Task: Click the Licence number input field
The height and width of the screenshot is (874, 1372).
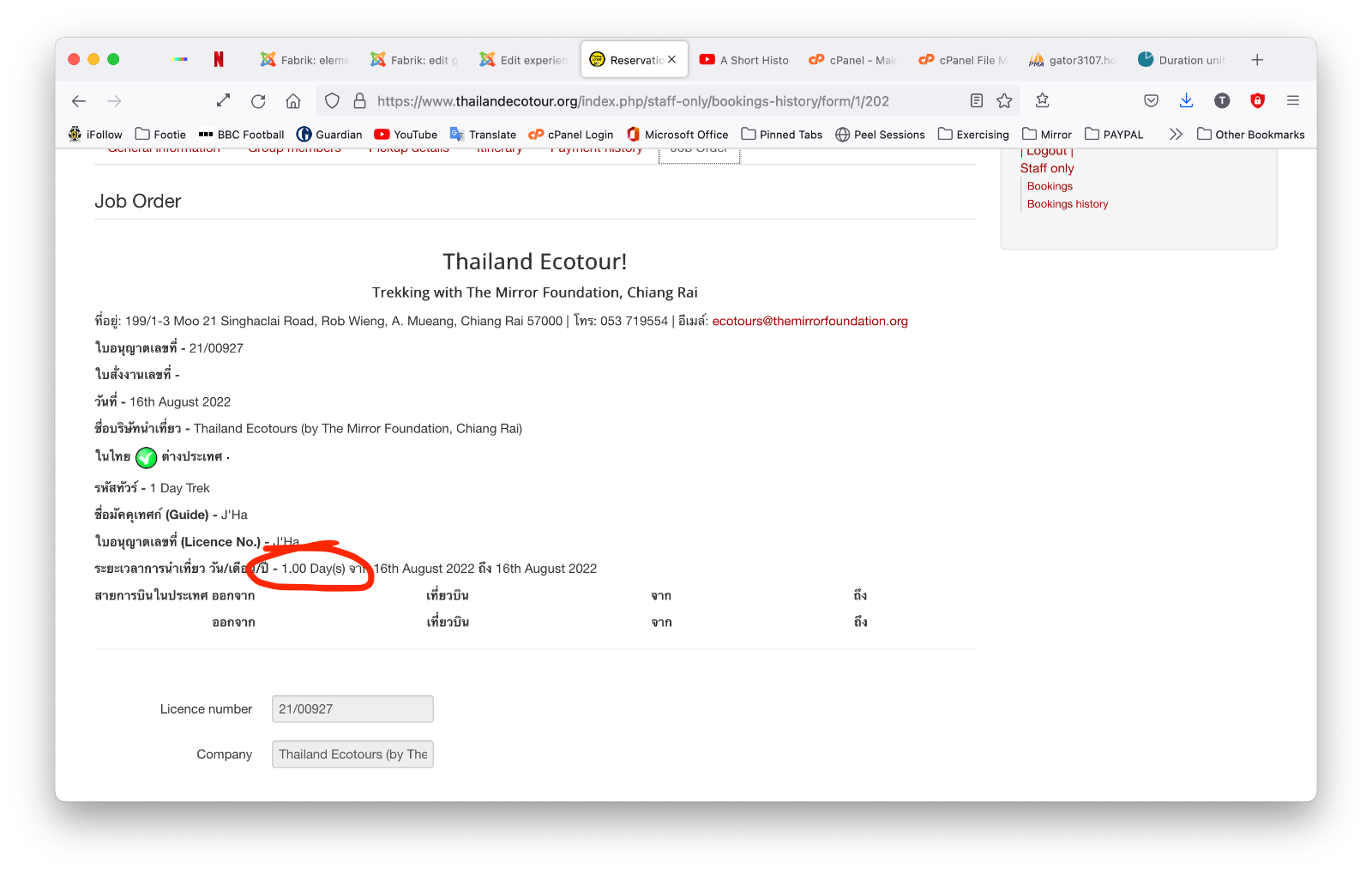Action: (352, 709)
